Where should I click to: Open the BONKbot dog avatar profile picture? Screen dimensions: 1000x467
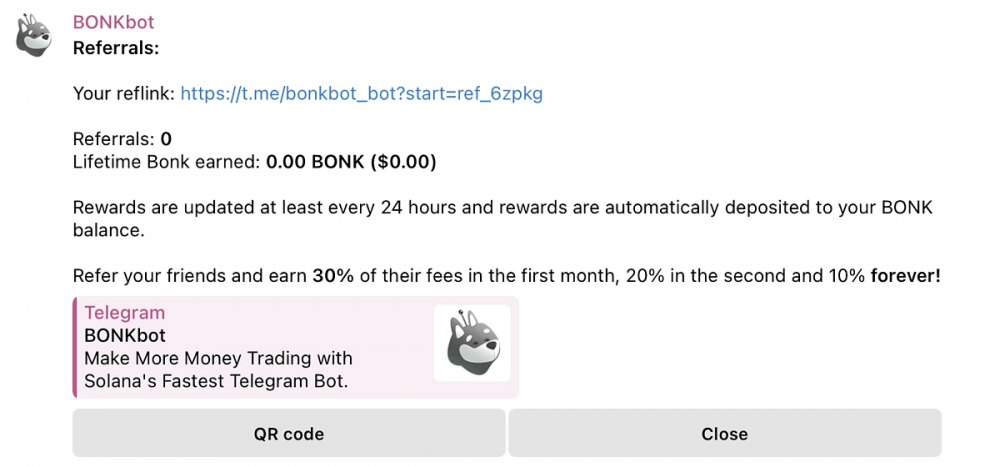click(x=34, y=36)
